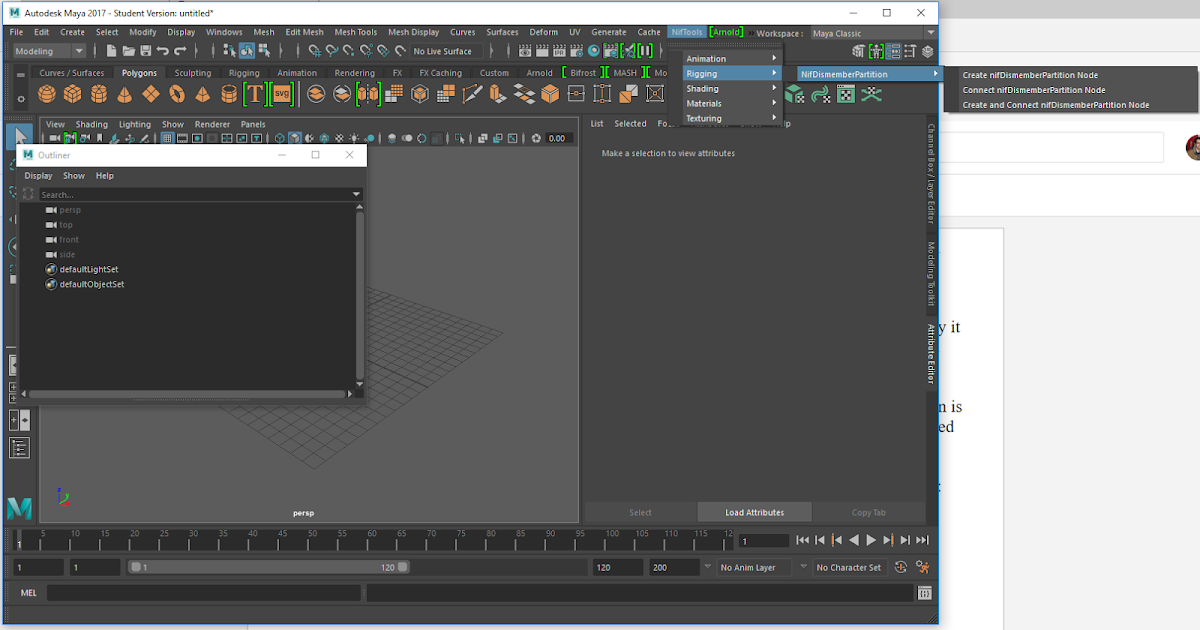
Task: Click the Mirror geometry shelf icon
Action: (x=369, y=94)
